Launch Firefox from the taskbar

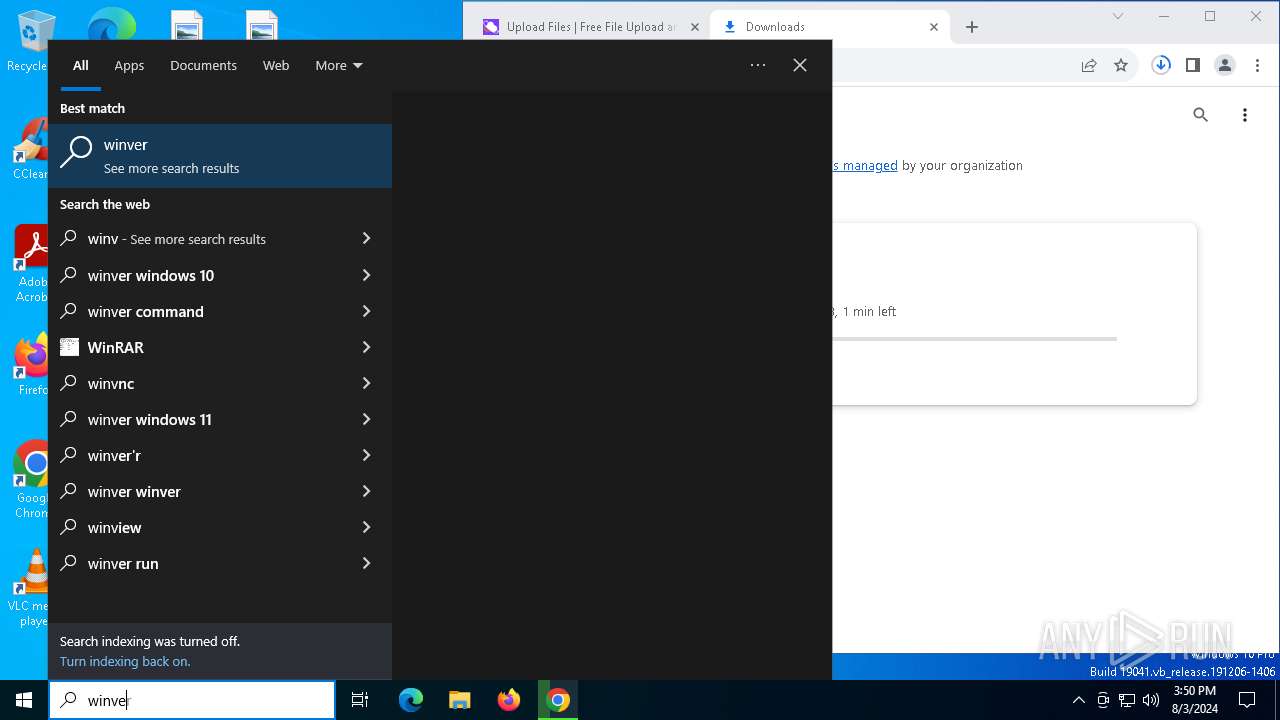click(509, 700)
